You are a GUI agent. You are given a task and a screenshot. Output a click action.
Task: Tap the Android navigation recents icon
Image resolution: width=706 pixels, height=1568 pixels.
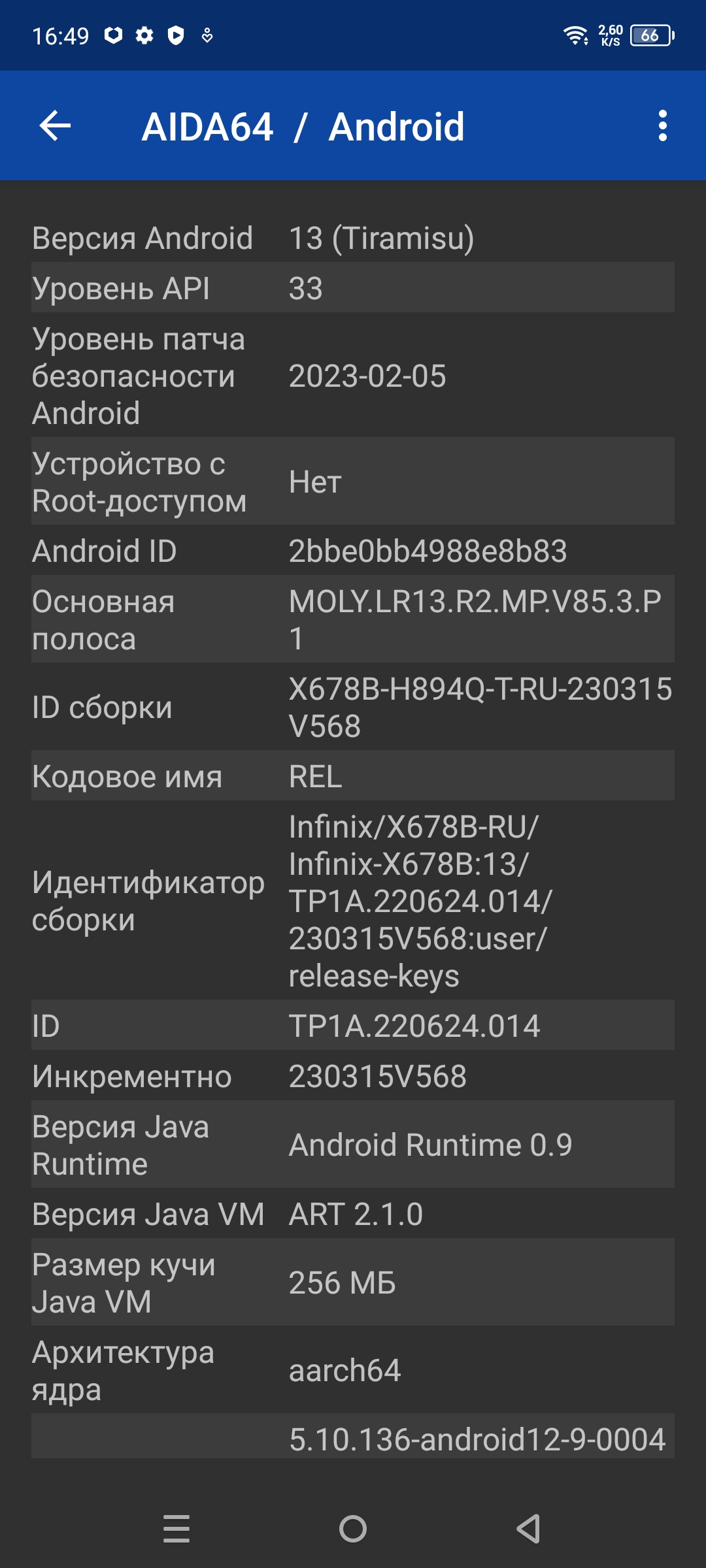pyautogui.click(x=176, y=1529)
